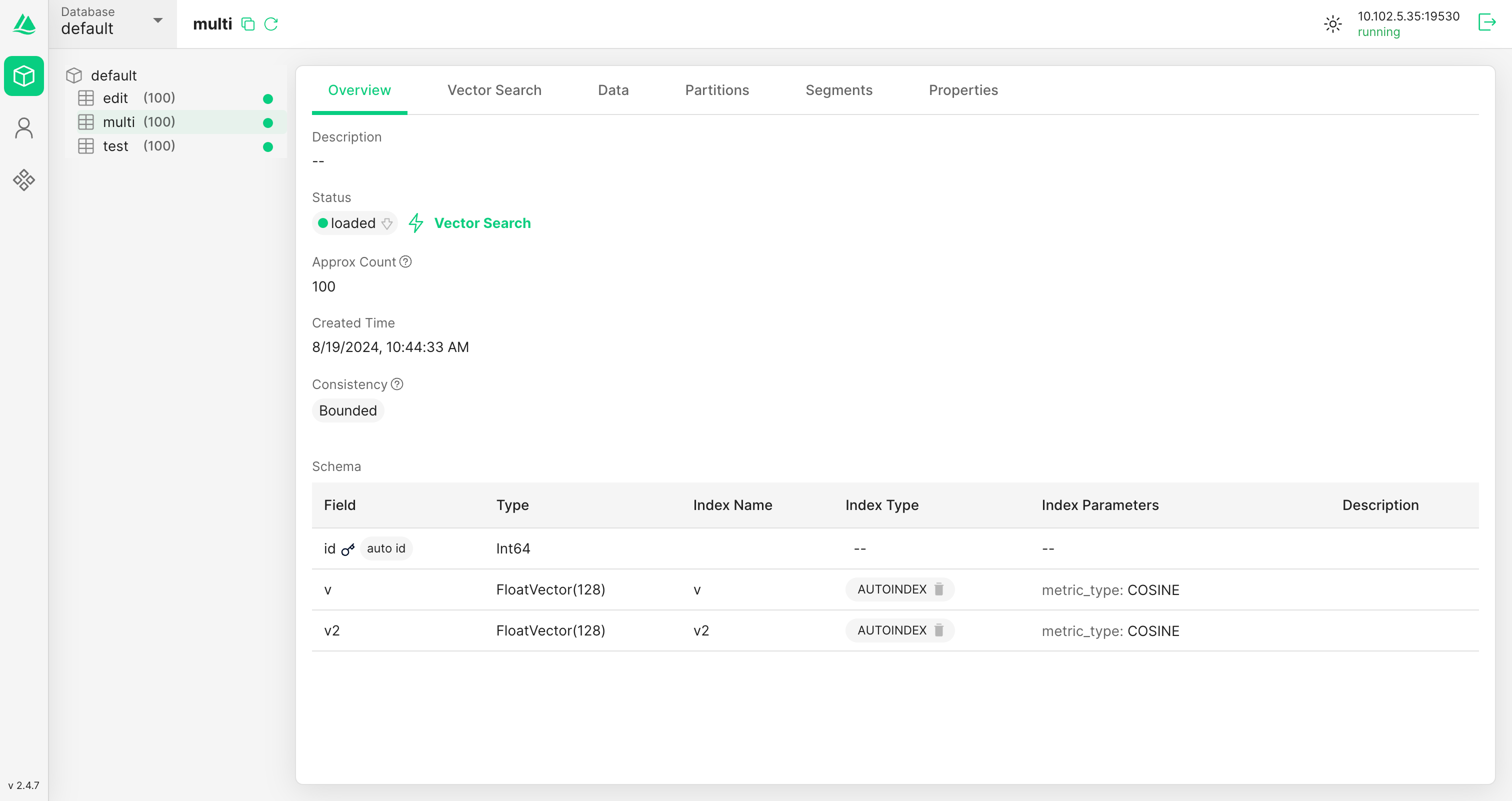Click metric_type: COSINE in v2 row
The height and width of the screenshot is (801, 1512).
1110,631
